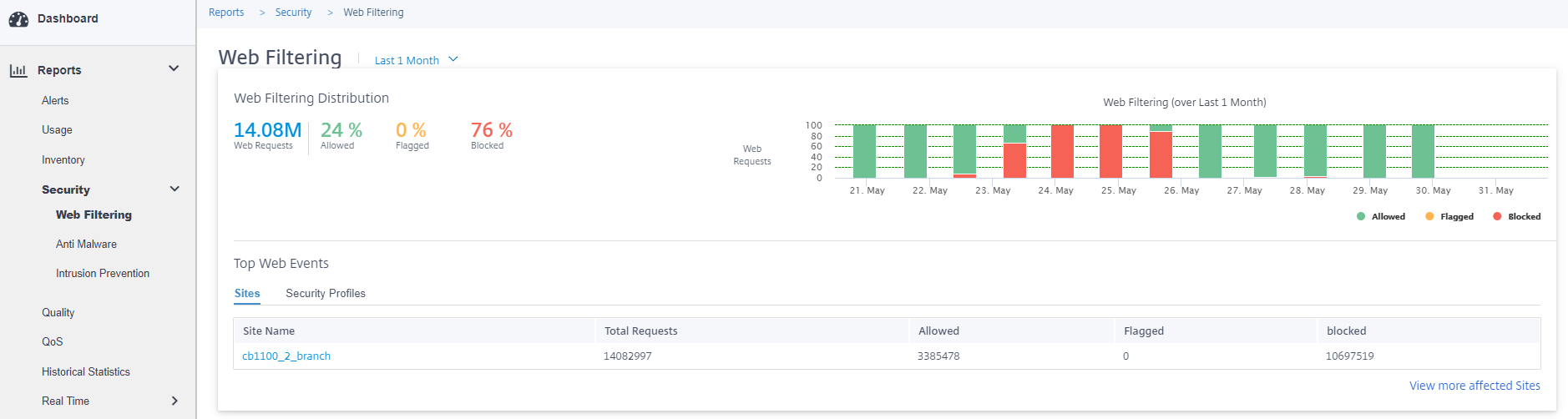The width and height of the screenshot is (1568, 419).
Task: Open the Last 1 Month dropdown
Action: click(x=416, y=60)
